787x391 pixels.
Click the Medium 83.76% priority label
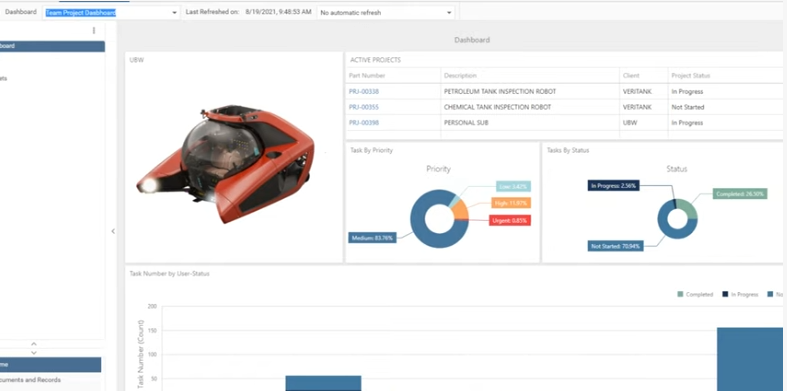coord(372,237)
